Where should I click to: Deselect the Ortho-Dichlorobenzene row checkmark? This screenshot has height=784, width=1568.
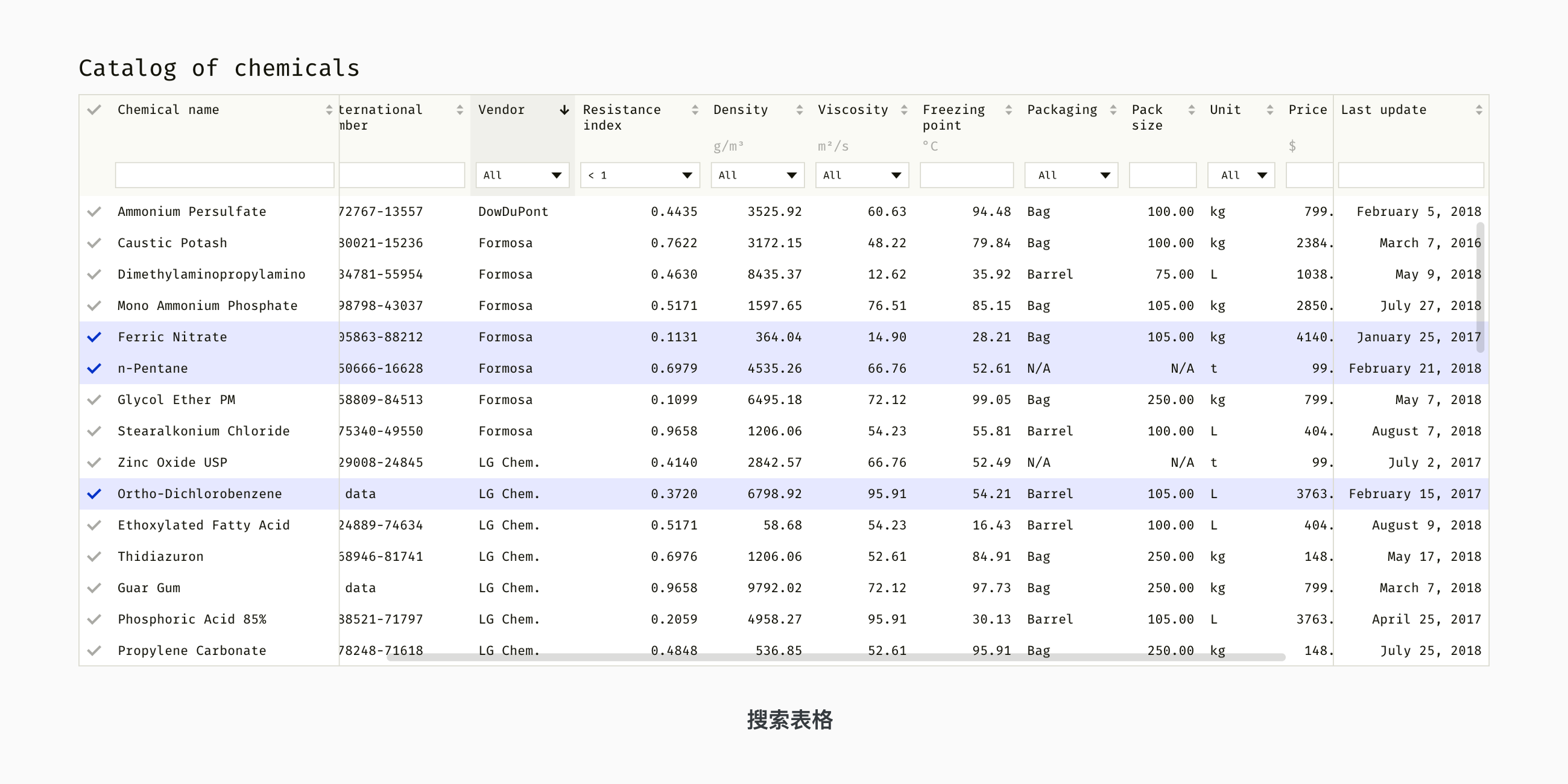(94, 495)
